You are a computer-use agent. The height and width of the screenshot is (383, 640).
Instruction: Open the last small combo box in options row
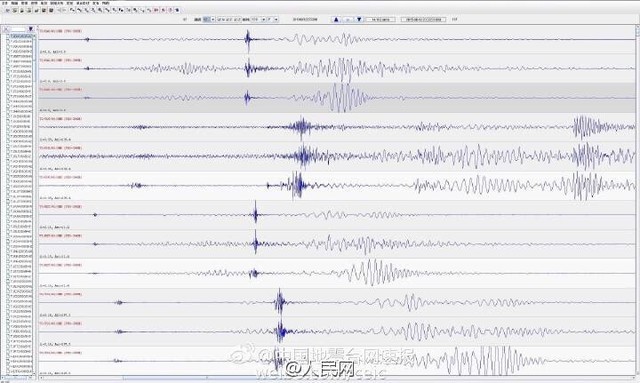click(273, 19)
